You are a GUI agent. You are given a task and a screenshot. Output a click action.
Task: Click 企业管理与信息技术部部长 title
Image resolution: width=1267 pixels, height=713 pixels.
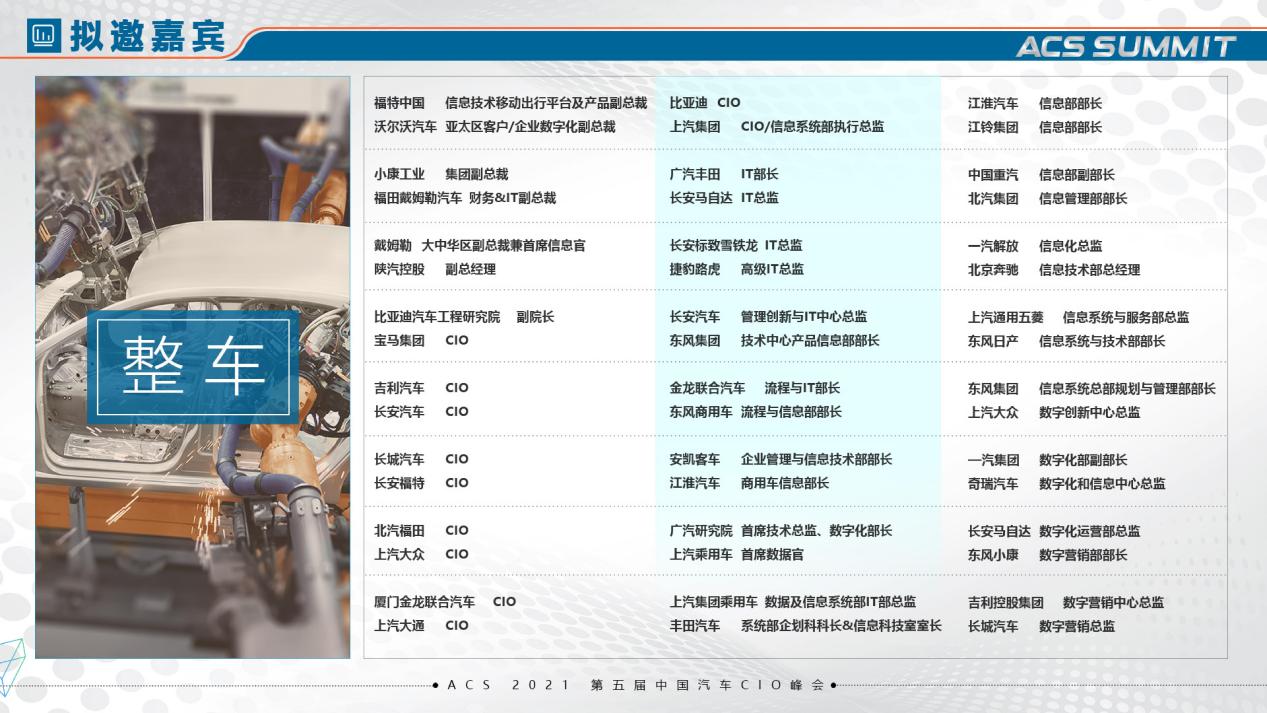pyautogui.click(x=817, y=460)
